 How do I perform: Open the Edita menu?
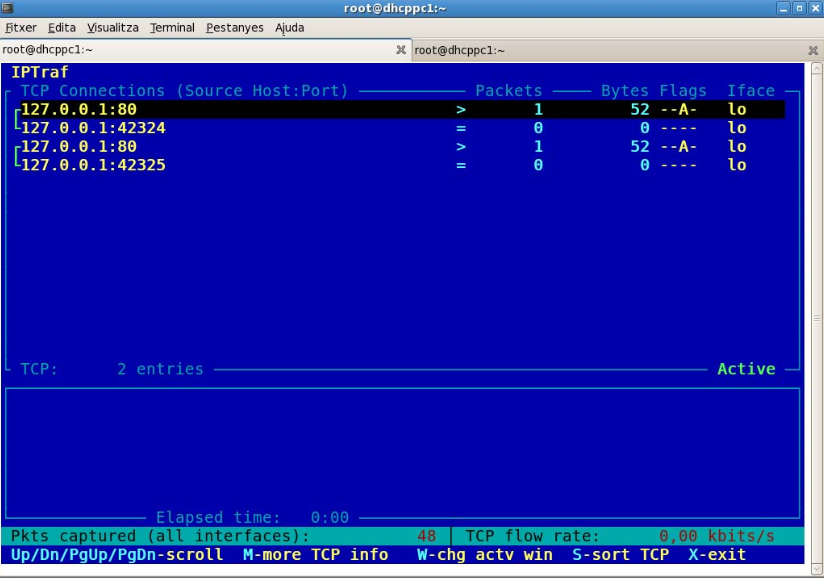click(x=62, y=28)
